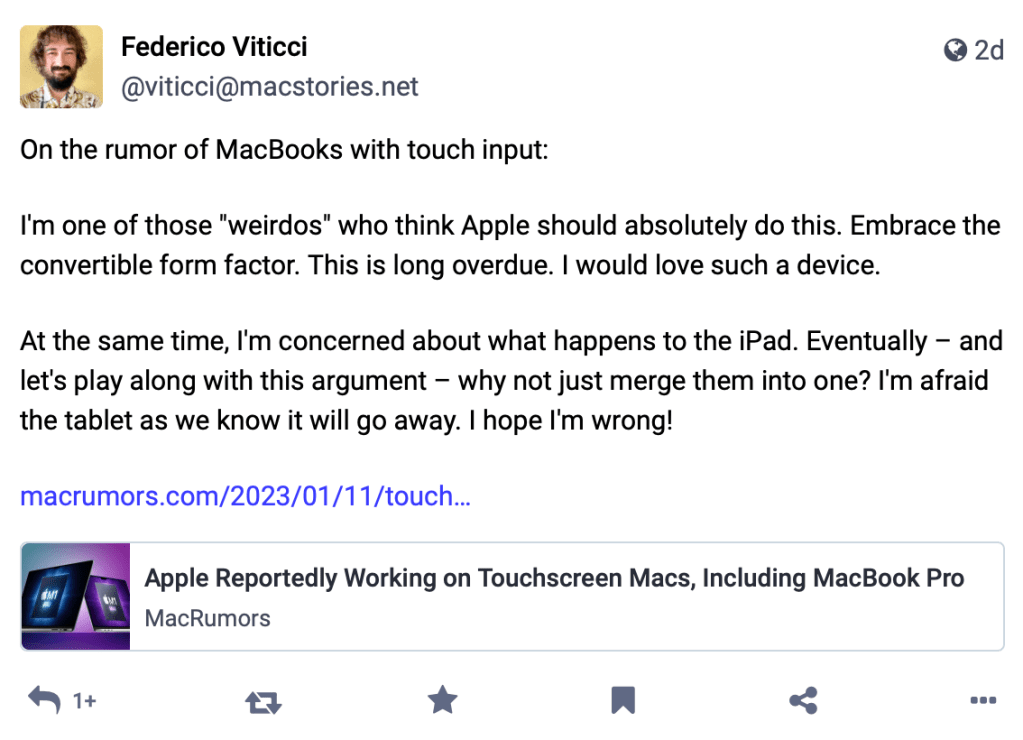Open Federico Viticci's profile avatar

(x=62, y=66)
